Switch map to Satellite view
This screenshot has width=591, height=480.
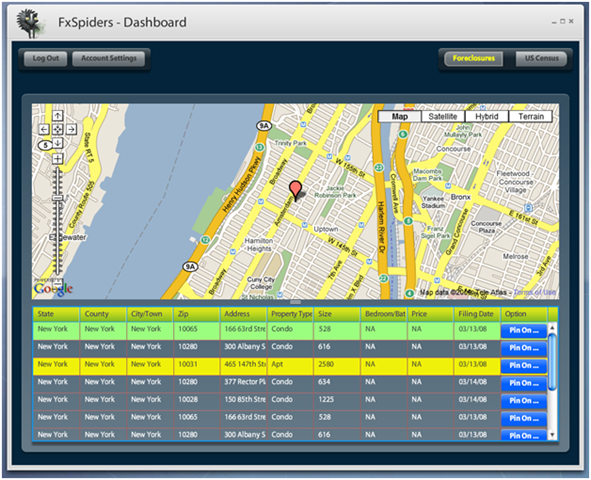[443, 116]
